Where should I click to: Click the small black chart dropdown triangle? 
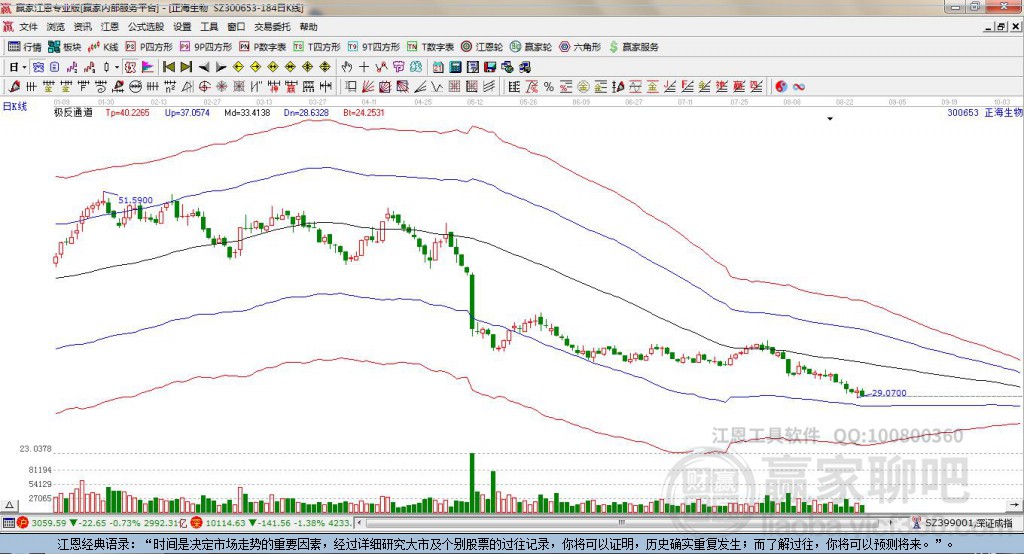click(x=830, y=119)
